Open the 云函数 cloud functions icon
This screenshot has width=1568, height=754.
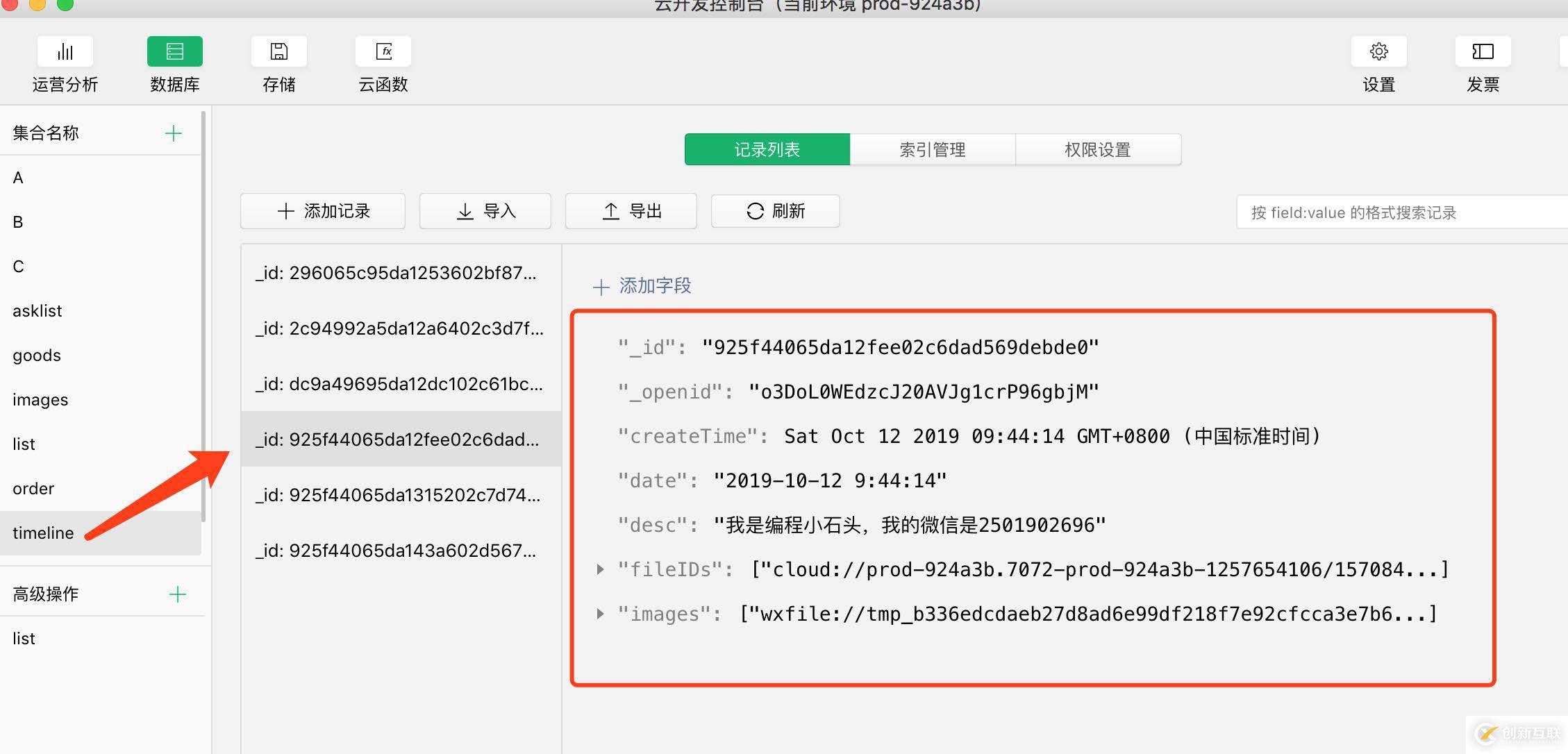pos(383,52)
